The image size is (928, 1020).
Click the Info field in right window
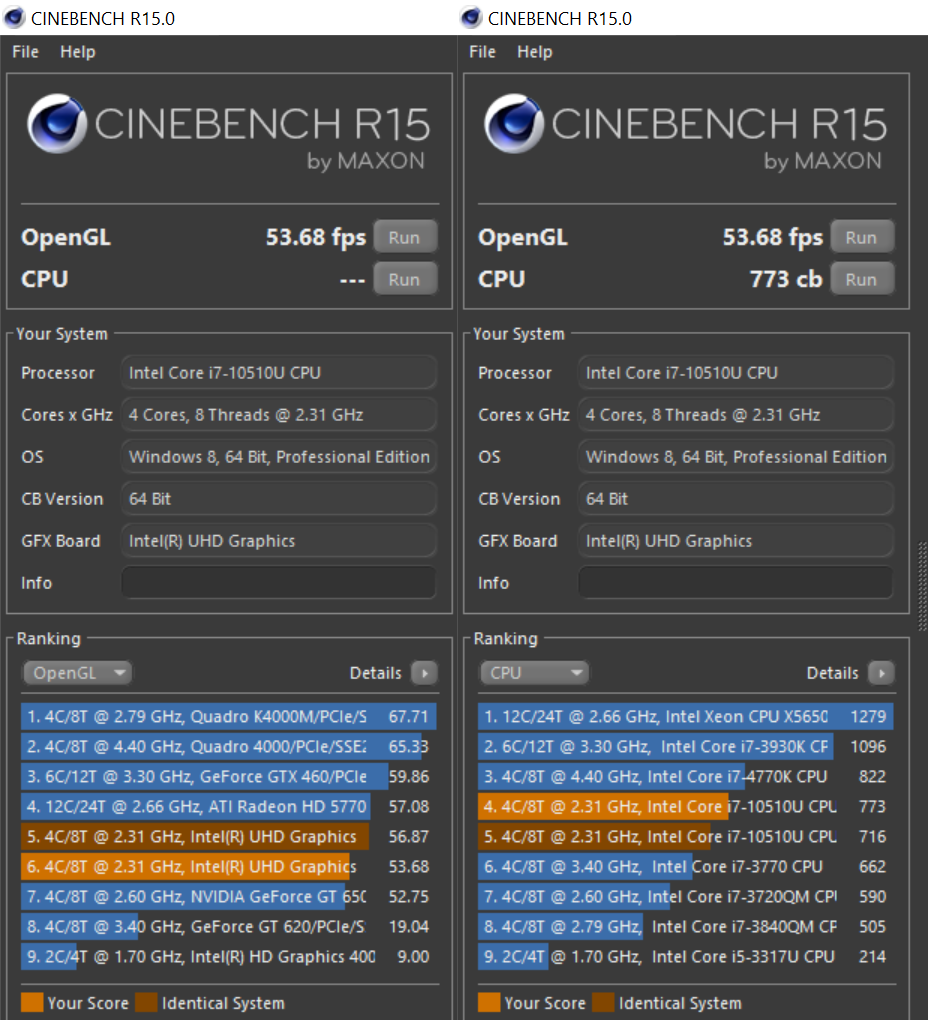(x=736, y=582)
